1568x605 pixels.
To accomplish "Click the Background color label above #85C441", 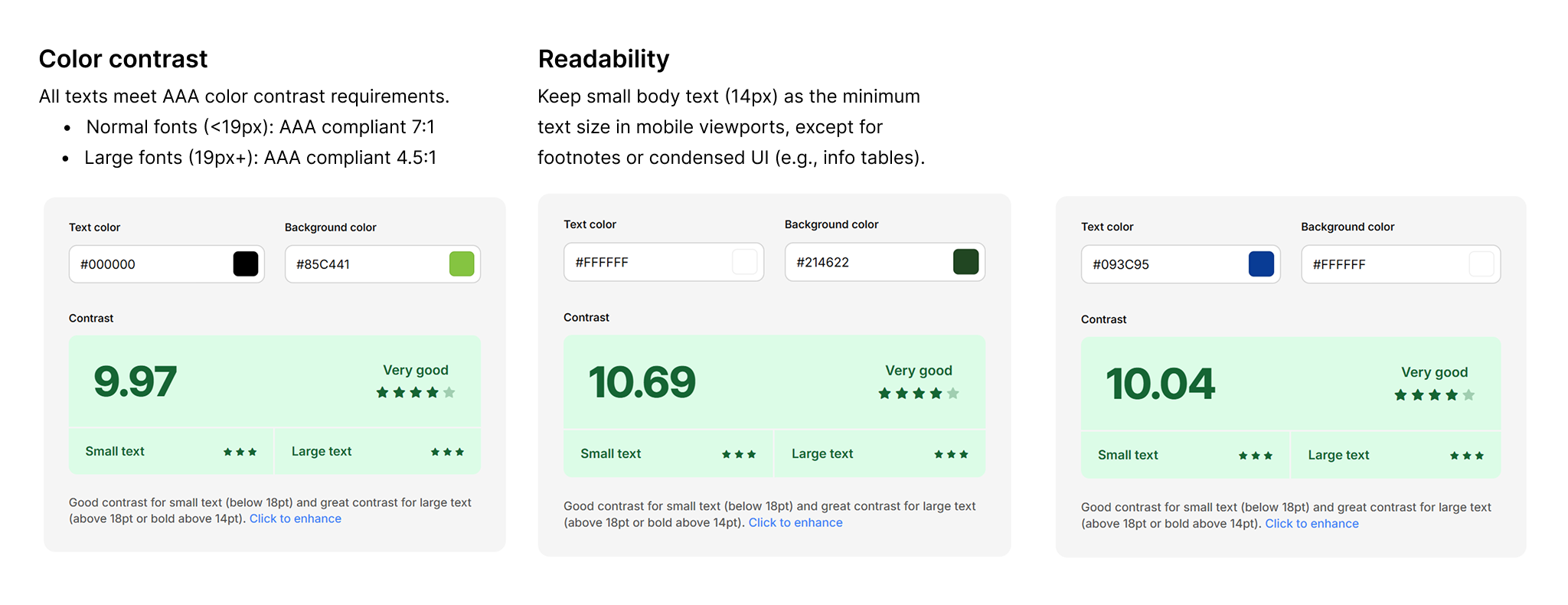I will point(331,227).
